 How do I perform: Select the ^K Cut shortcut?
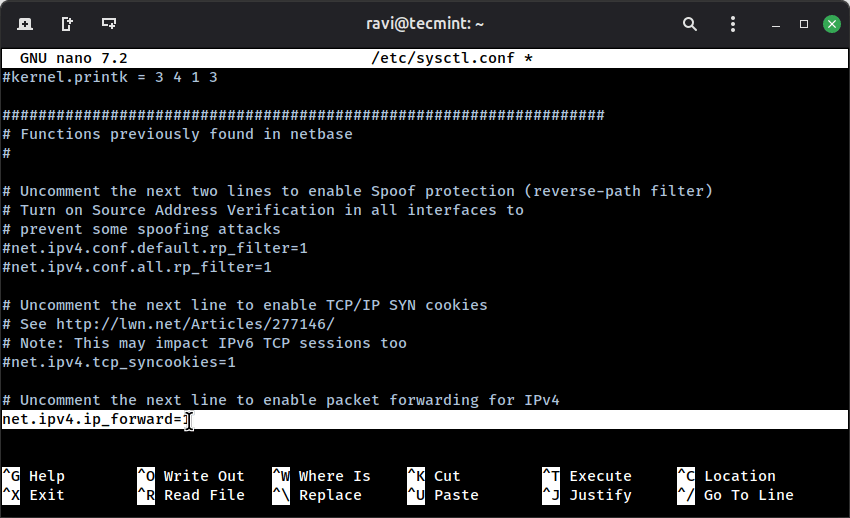pyautogui.click(x=434, y=476)
